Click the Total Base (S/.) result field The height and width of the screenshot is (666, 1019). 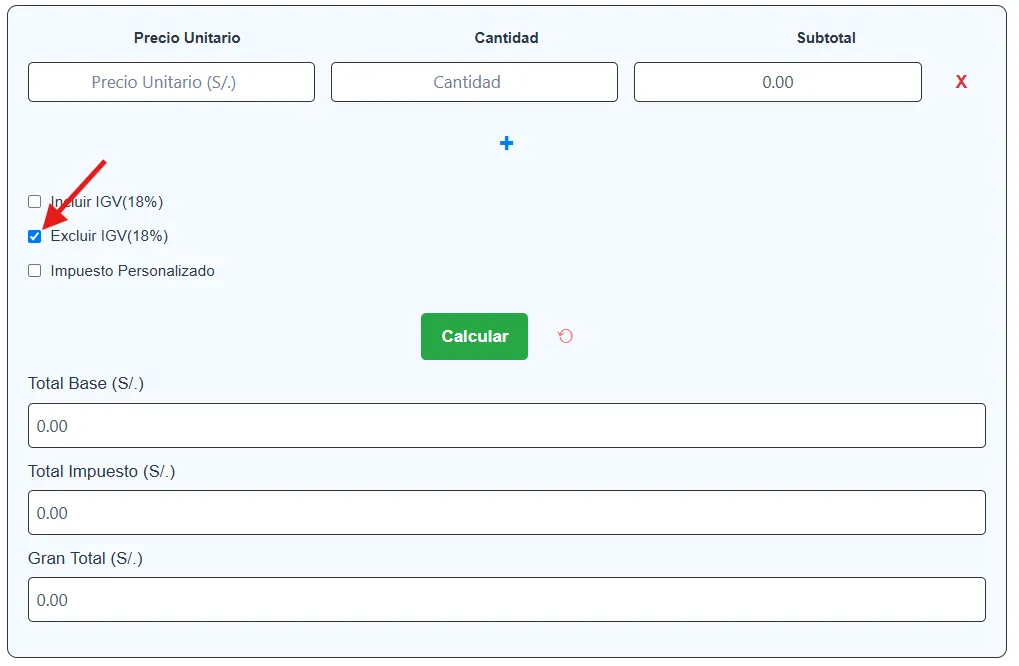(x=506, y=426)
